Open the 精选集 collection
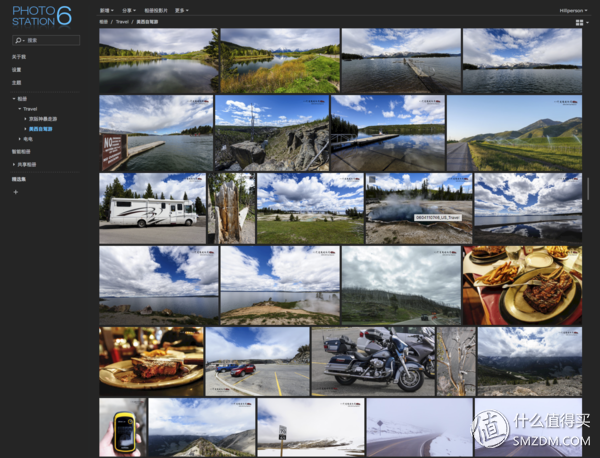This screenshot has width=600, height=458. (x=19, y=179)
